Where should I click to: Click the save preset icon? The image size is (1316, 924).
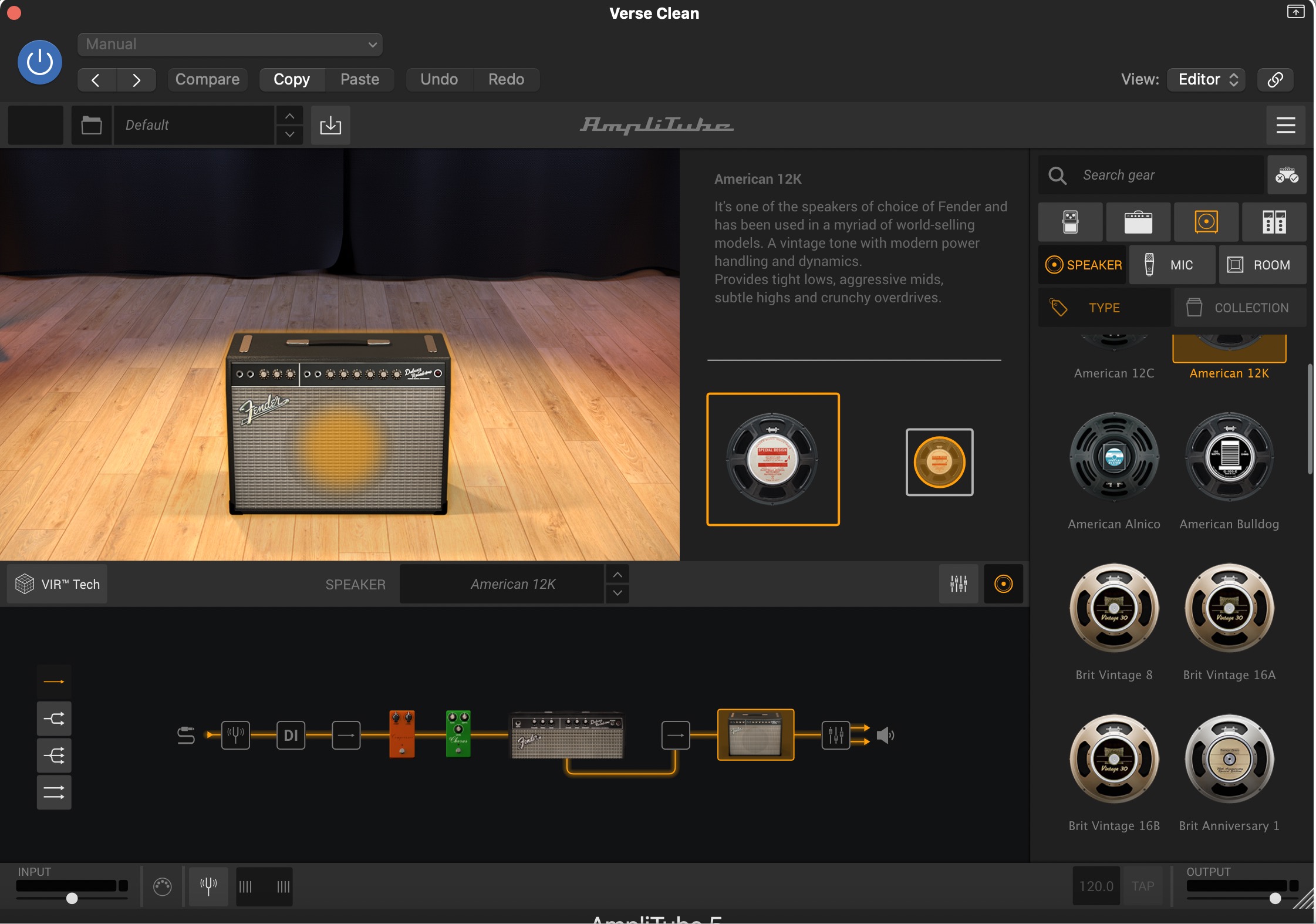click(330, 125)
